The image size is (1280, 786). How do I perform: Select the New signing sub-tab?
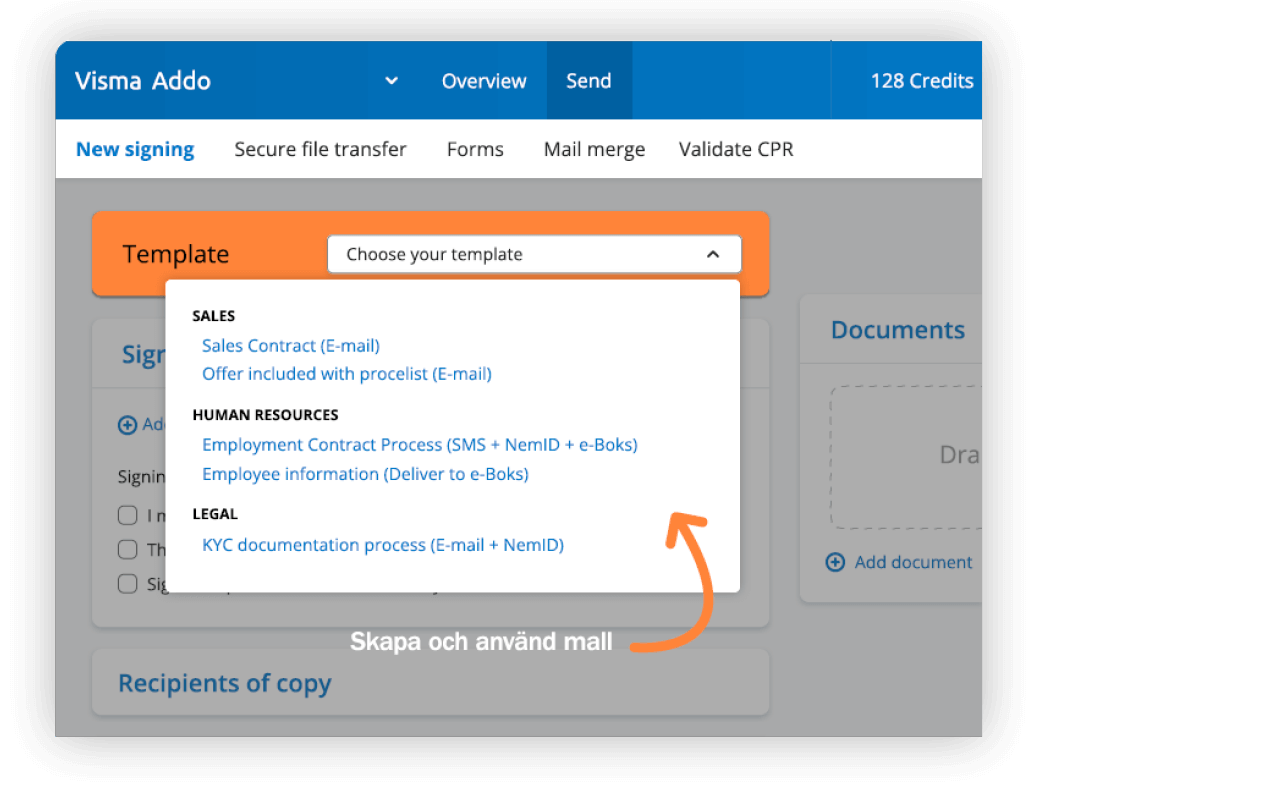point(135,149)
